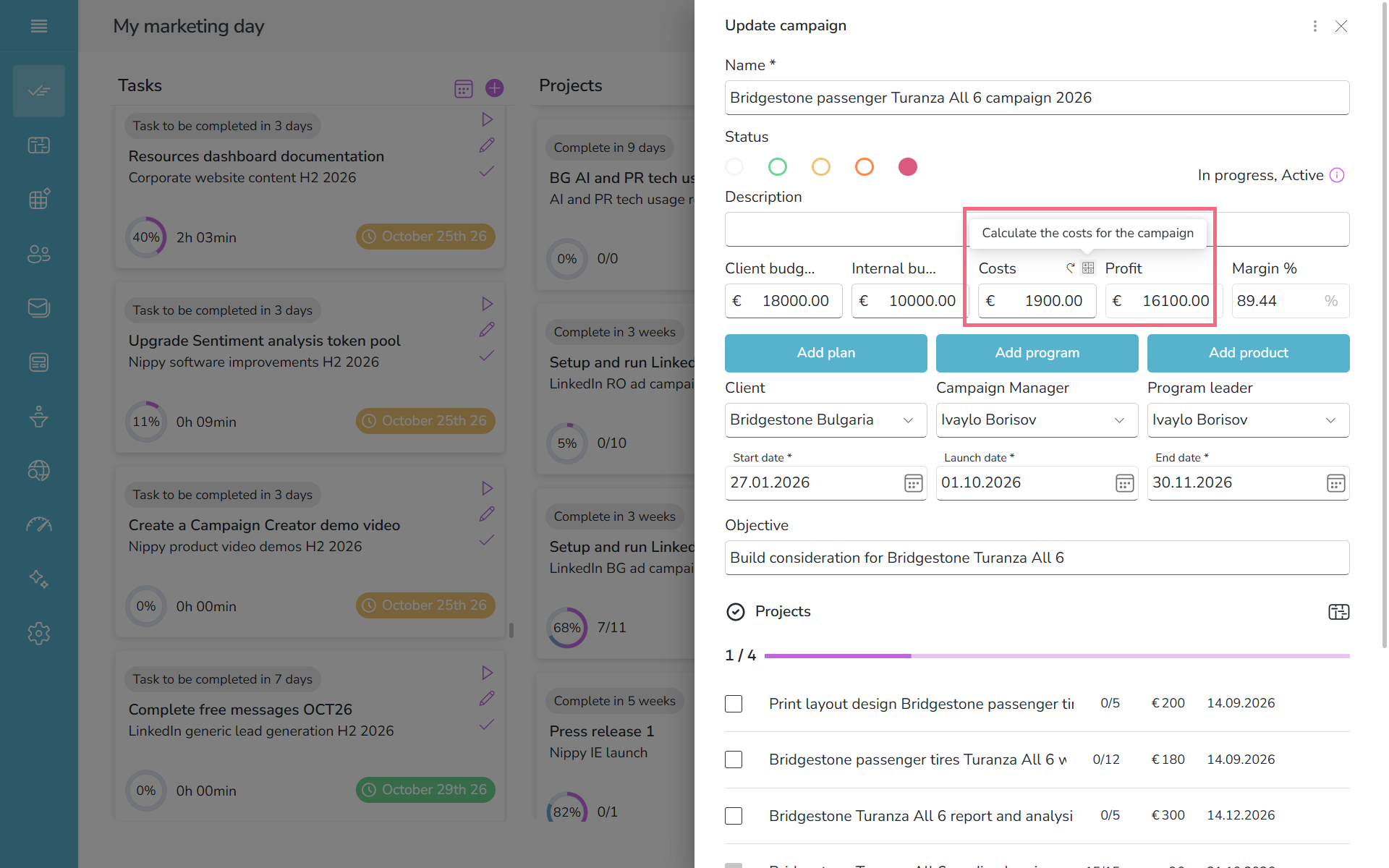Image resolution: width=1389 pixels, height=868 pixels.
Task: Click the calculate costs calculator icon
Action: click(1088, 268)
